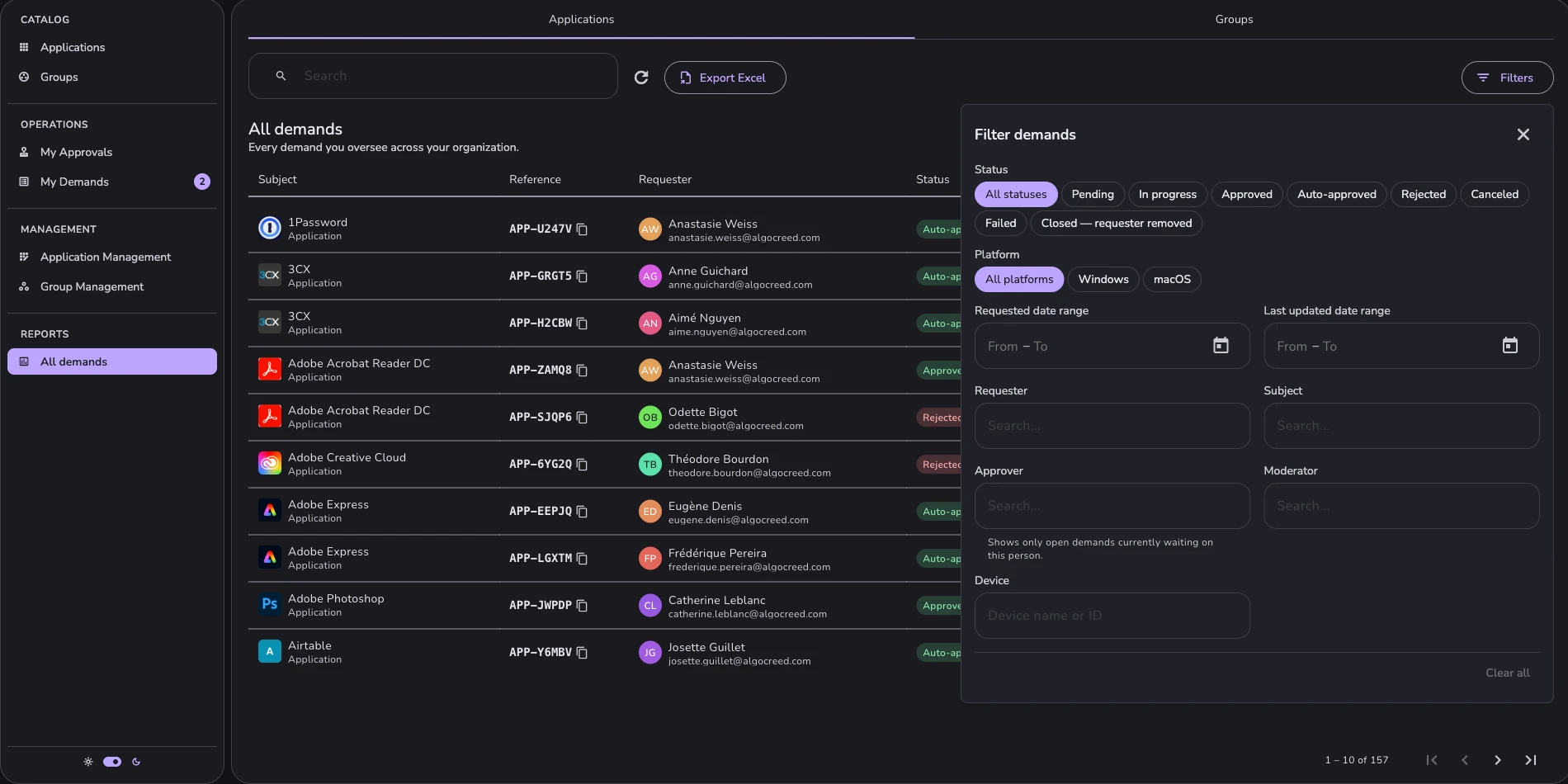
Task: Filter by Canceled status
Action: (x=1495, y=195)
